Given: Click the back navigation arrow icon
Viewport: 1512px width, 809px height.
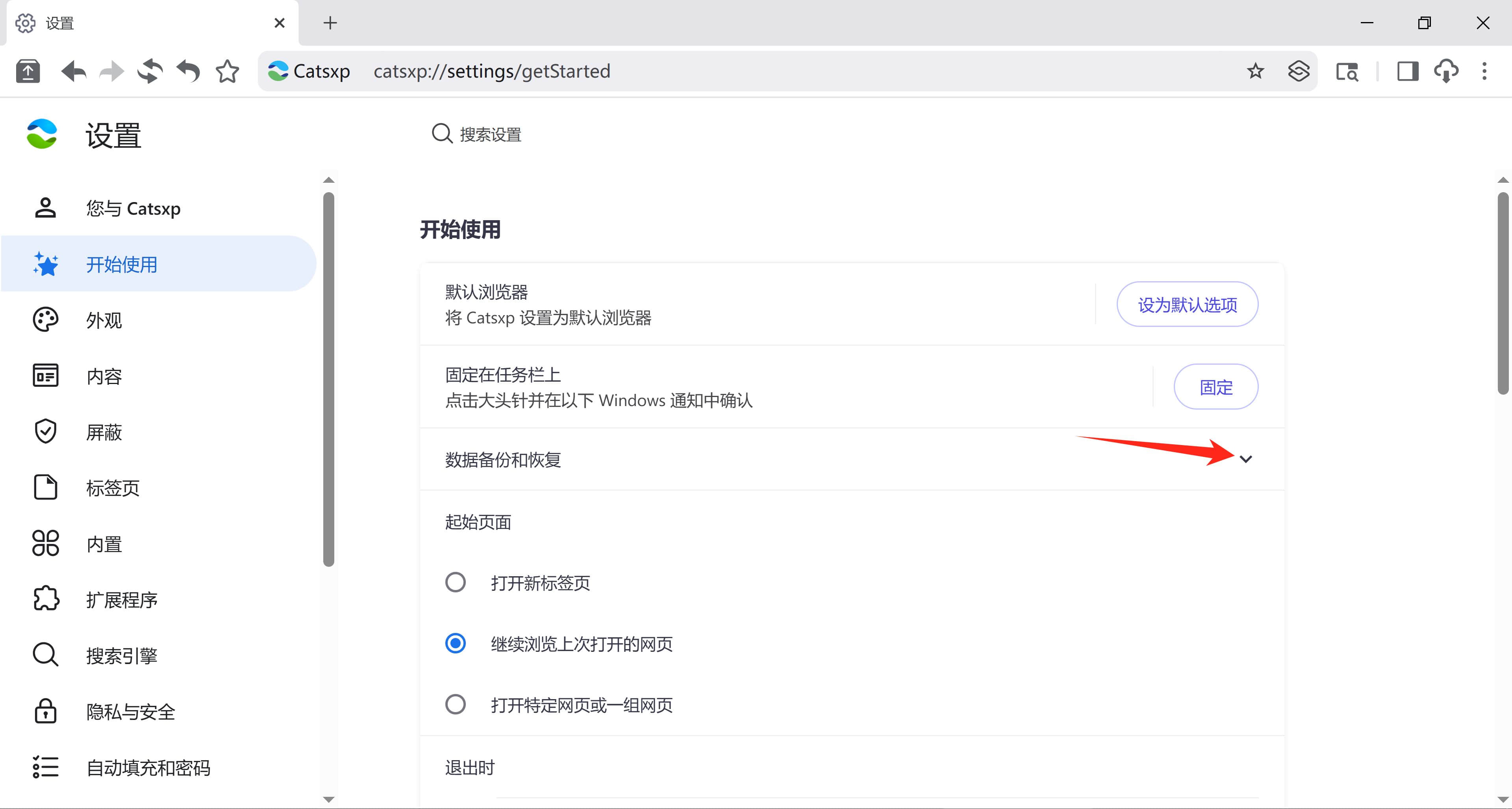Looking at the screenshot, I should [x=73, y=72].
